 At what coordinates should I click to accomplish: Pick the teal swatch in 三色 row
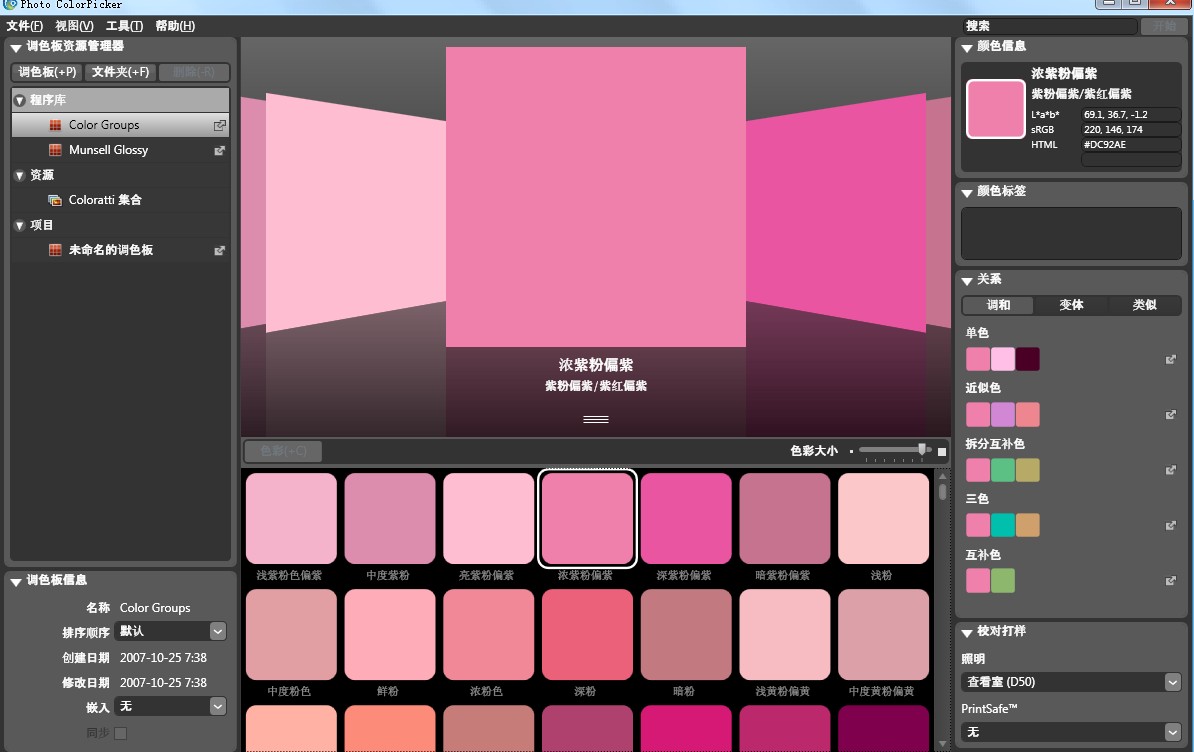point(1003,525)
